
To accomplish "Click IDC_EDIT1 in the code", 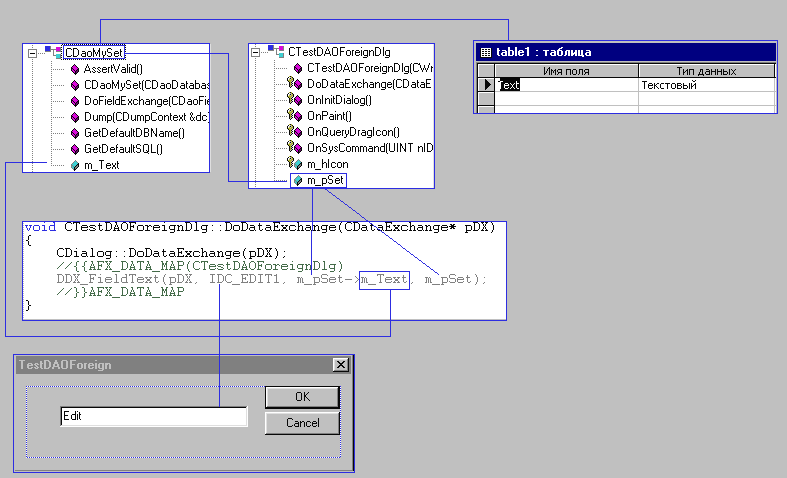I will tap(244, 279).
